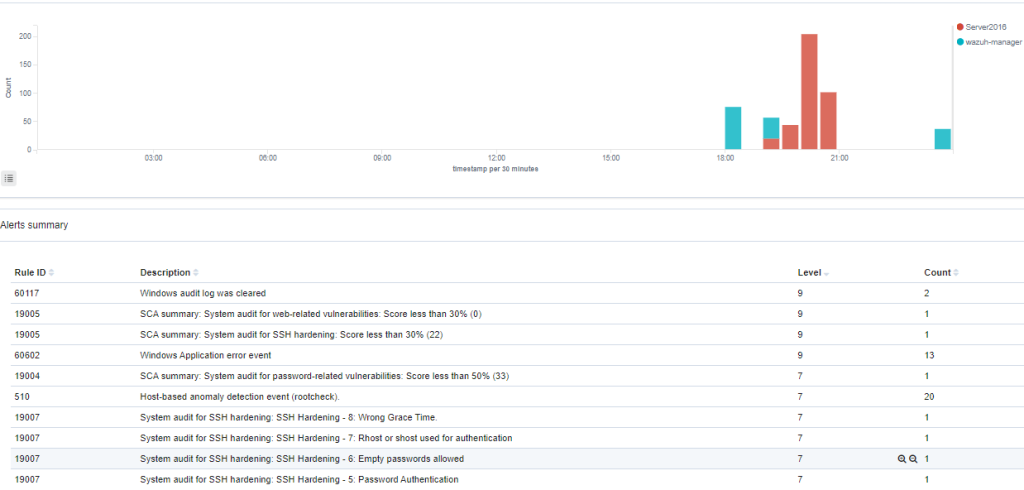Click the Level column sort arrow

827,273
